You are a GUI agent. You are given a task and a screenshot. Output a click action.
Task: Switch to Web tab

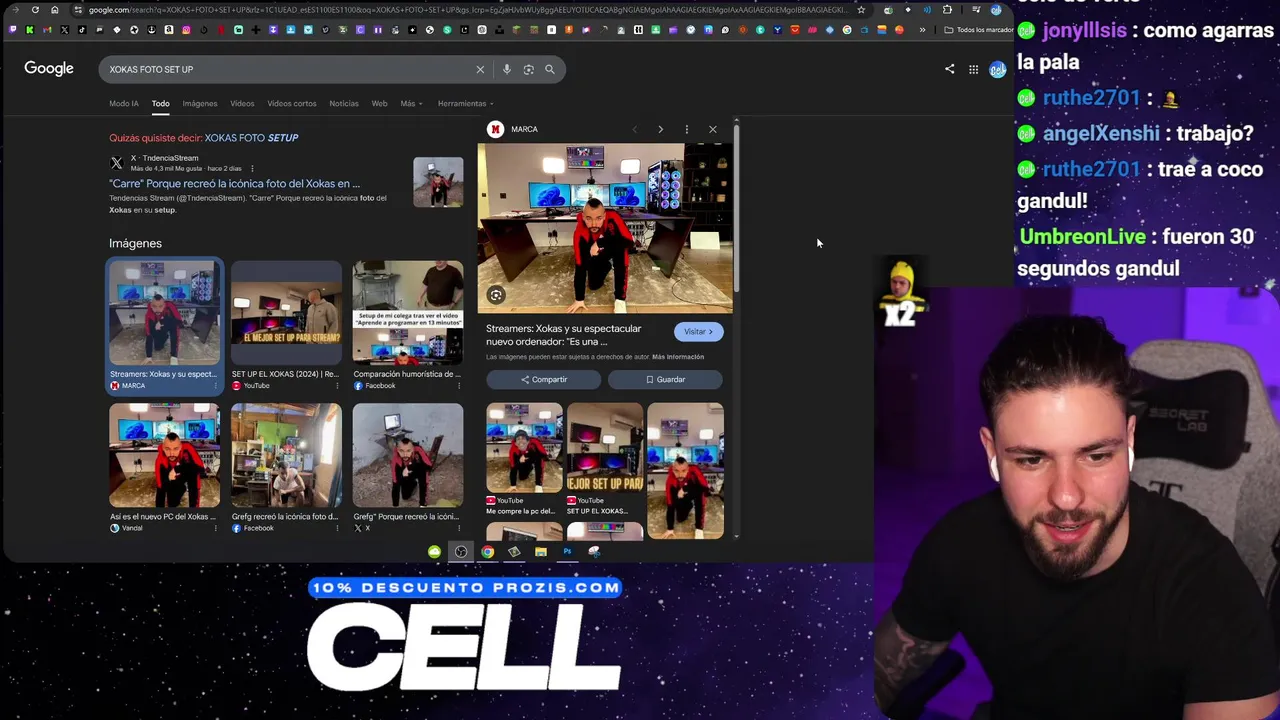point(379,103)
